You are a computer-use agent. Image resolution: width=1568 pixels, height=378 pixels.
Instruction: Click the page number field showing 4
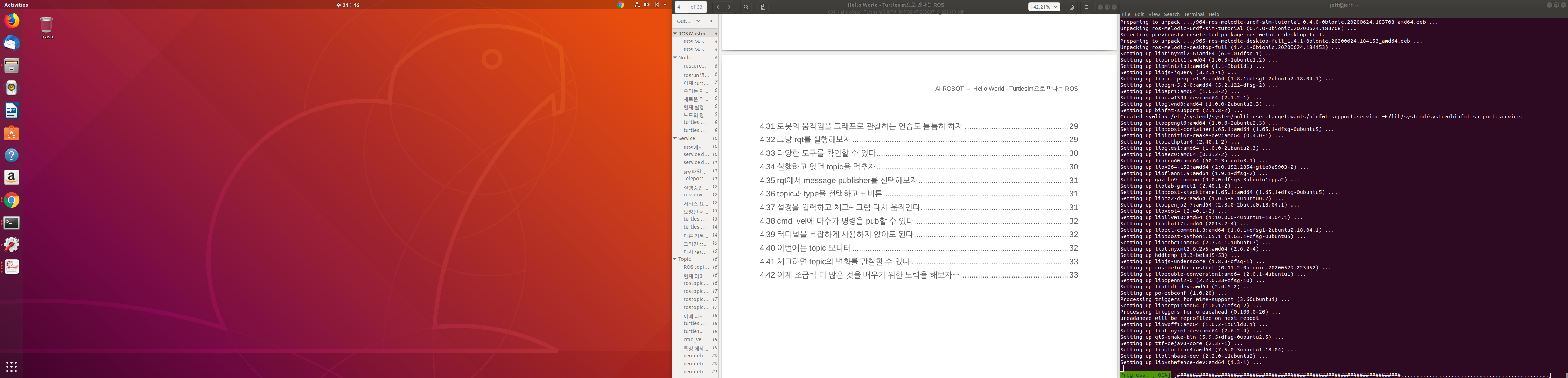681,7
